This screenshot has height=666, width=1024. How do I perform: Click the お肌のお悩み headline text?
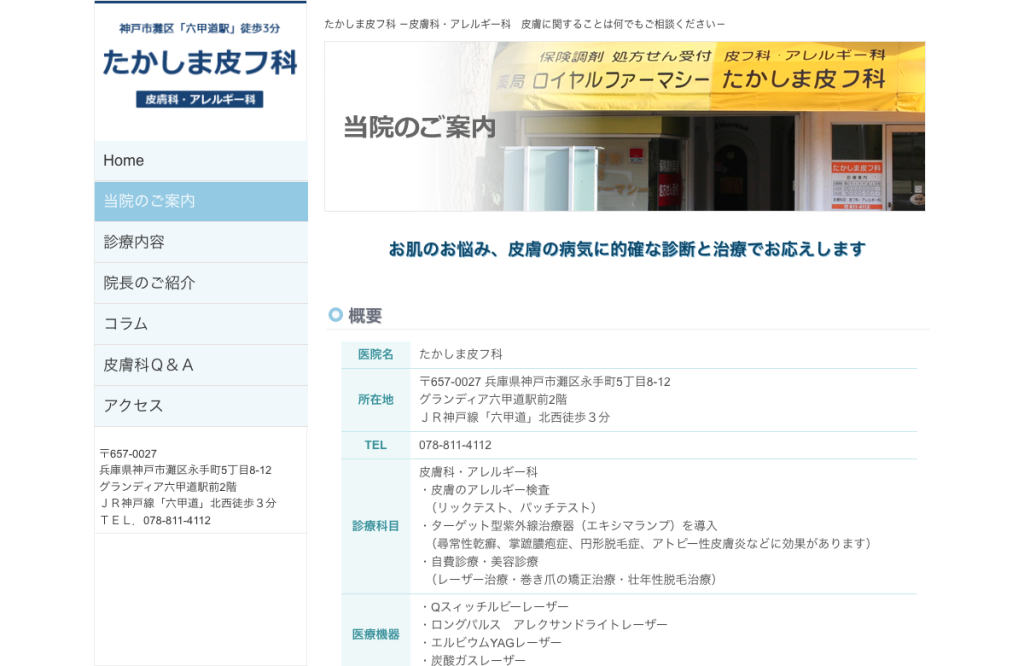(x=627, y=249)
